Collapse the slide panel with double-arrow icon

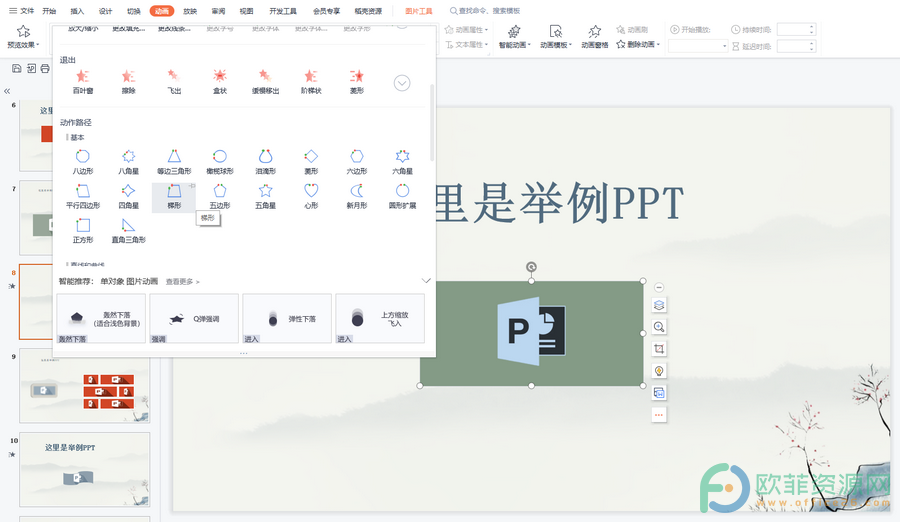tap(7, 91)
